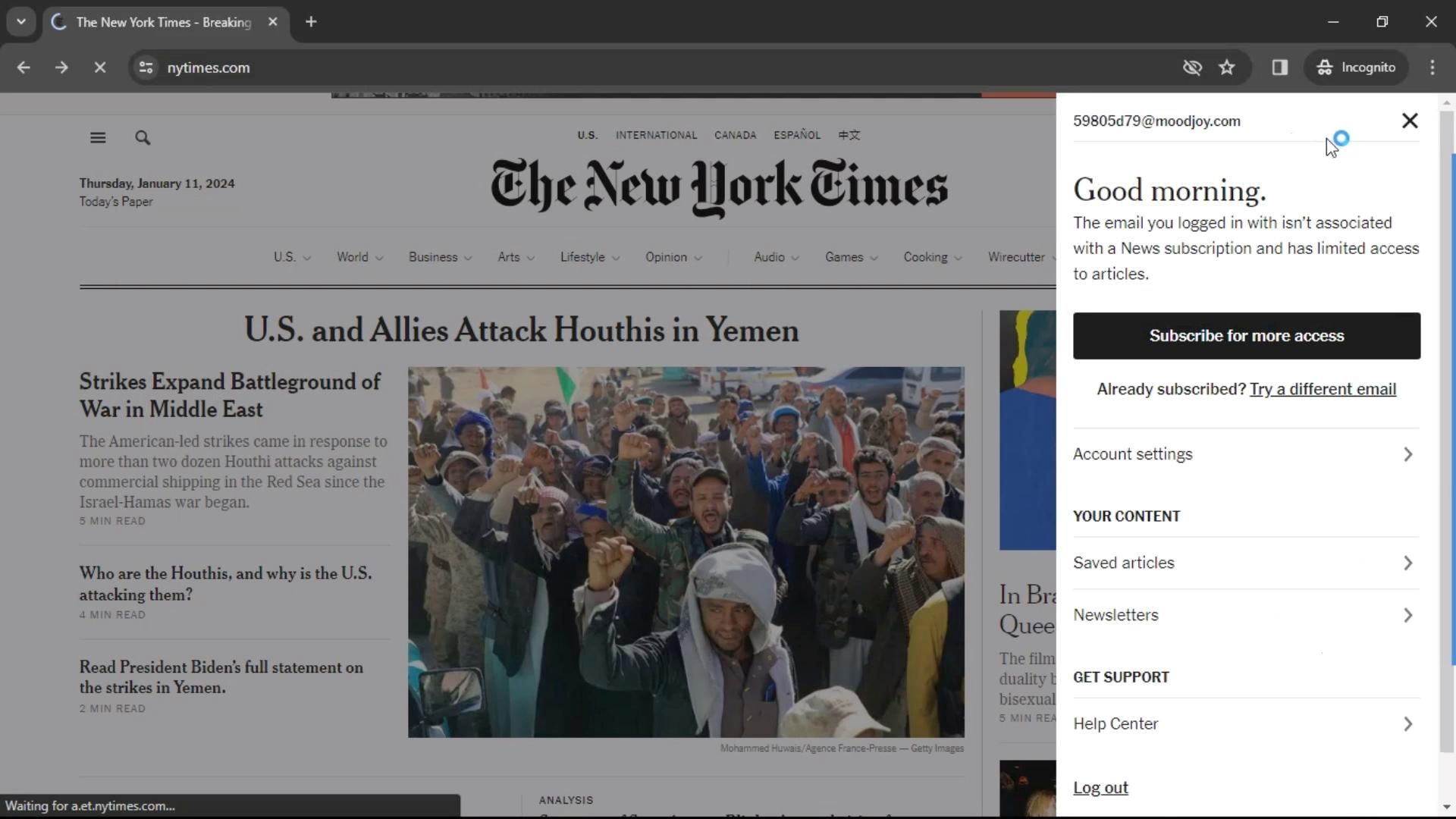This screenshot has width=1456, height=819.
Task: Switch to U.S. edition
Action: coord(587,135)
